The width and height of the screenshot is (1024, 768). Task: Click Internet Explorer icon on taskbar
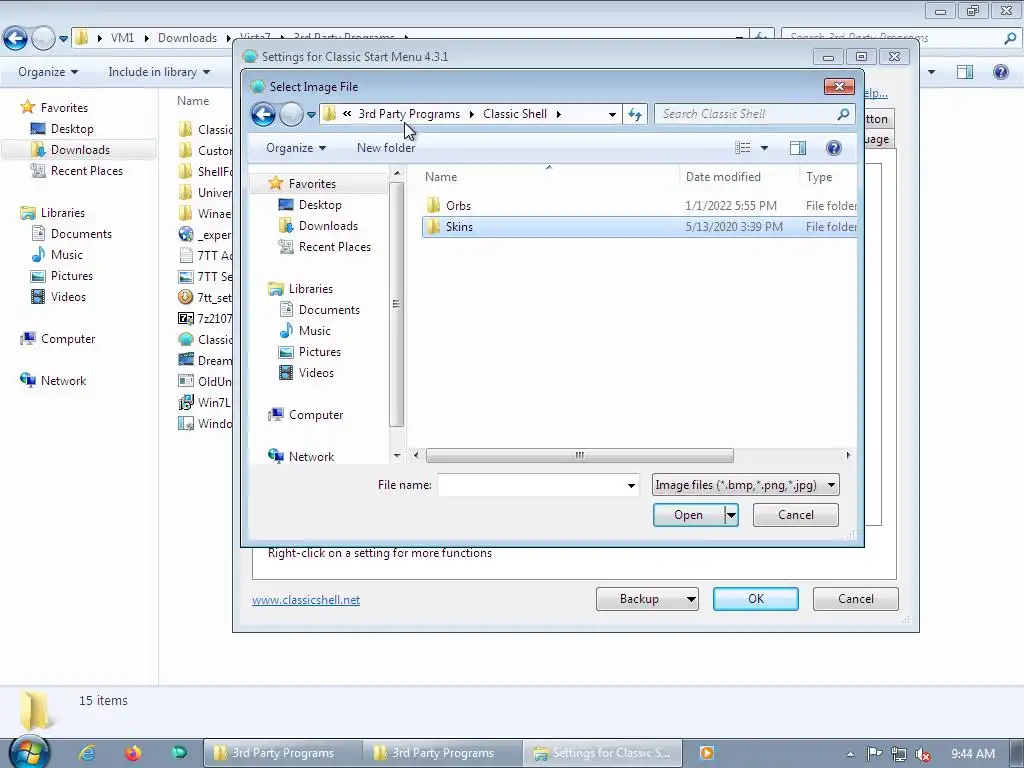[87, 753]
